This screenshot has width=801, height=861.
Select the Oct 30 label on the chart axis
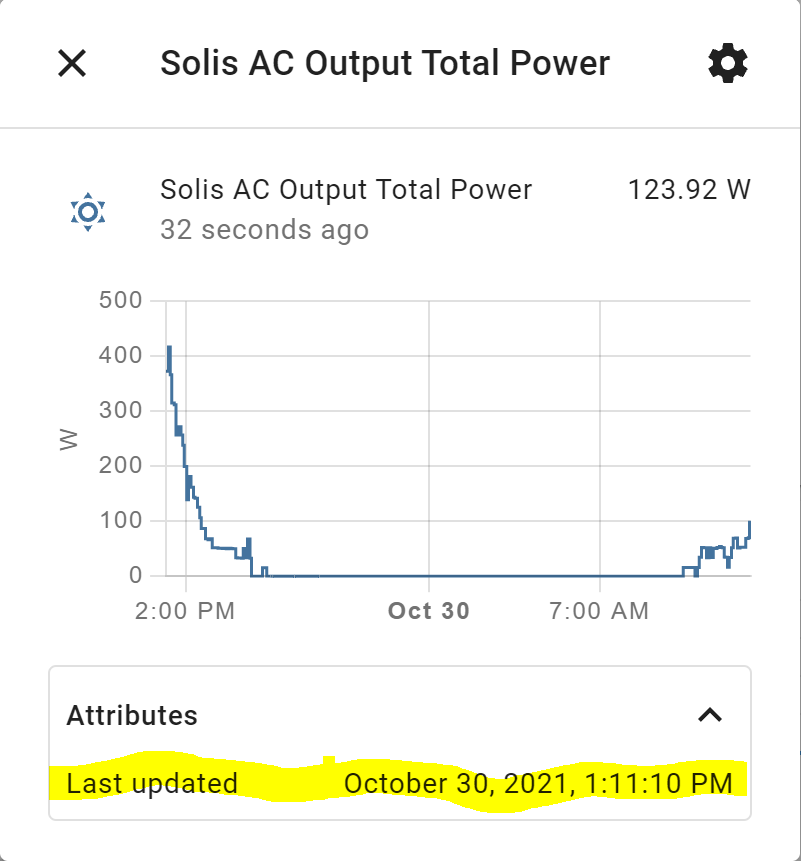tap(428, 611)
